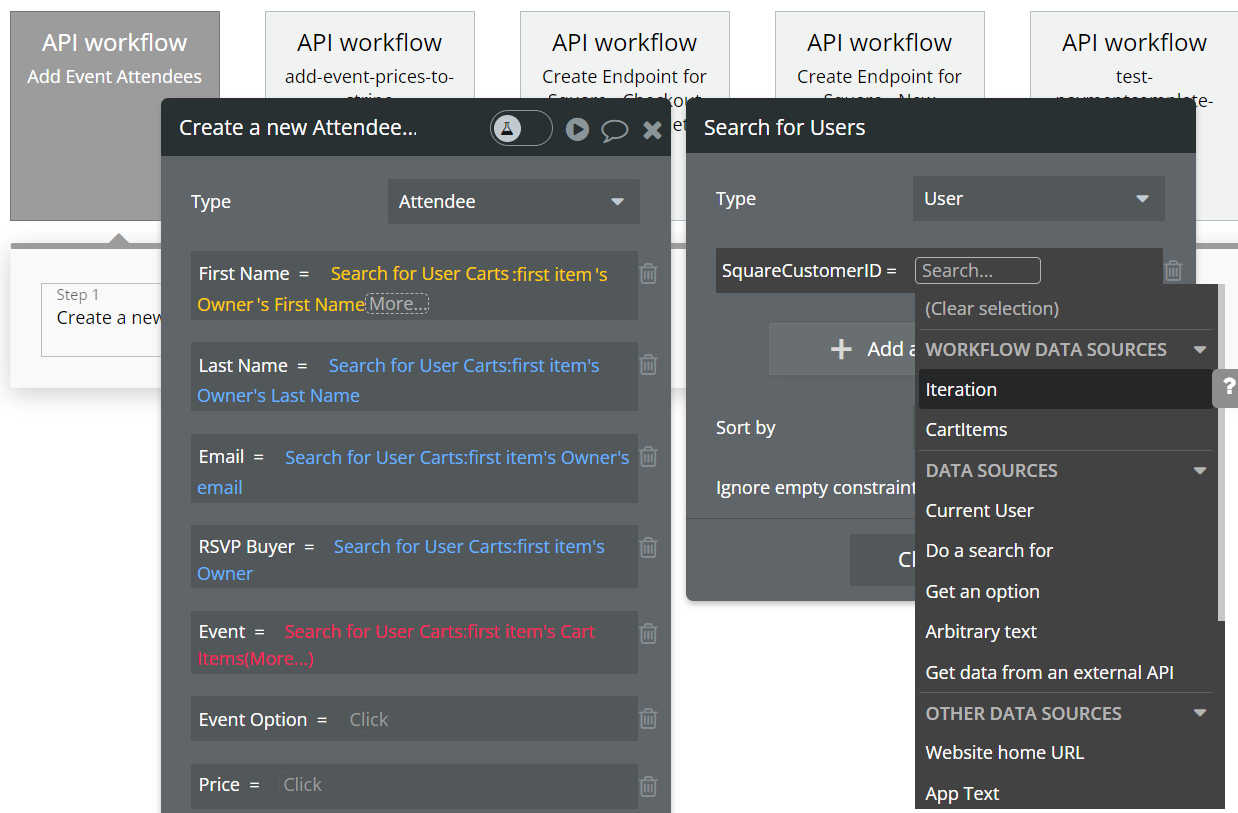Click the Search input in SquareCustomerID constraint
Viewport: 1238px width, 813px height.
pos(977,270)
